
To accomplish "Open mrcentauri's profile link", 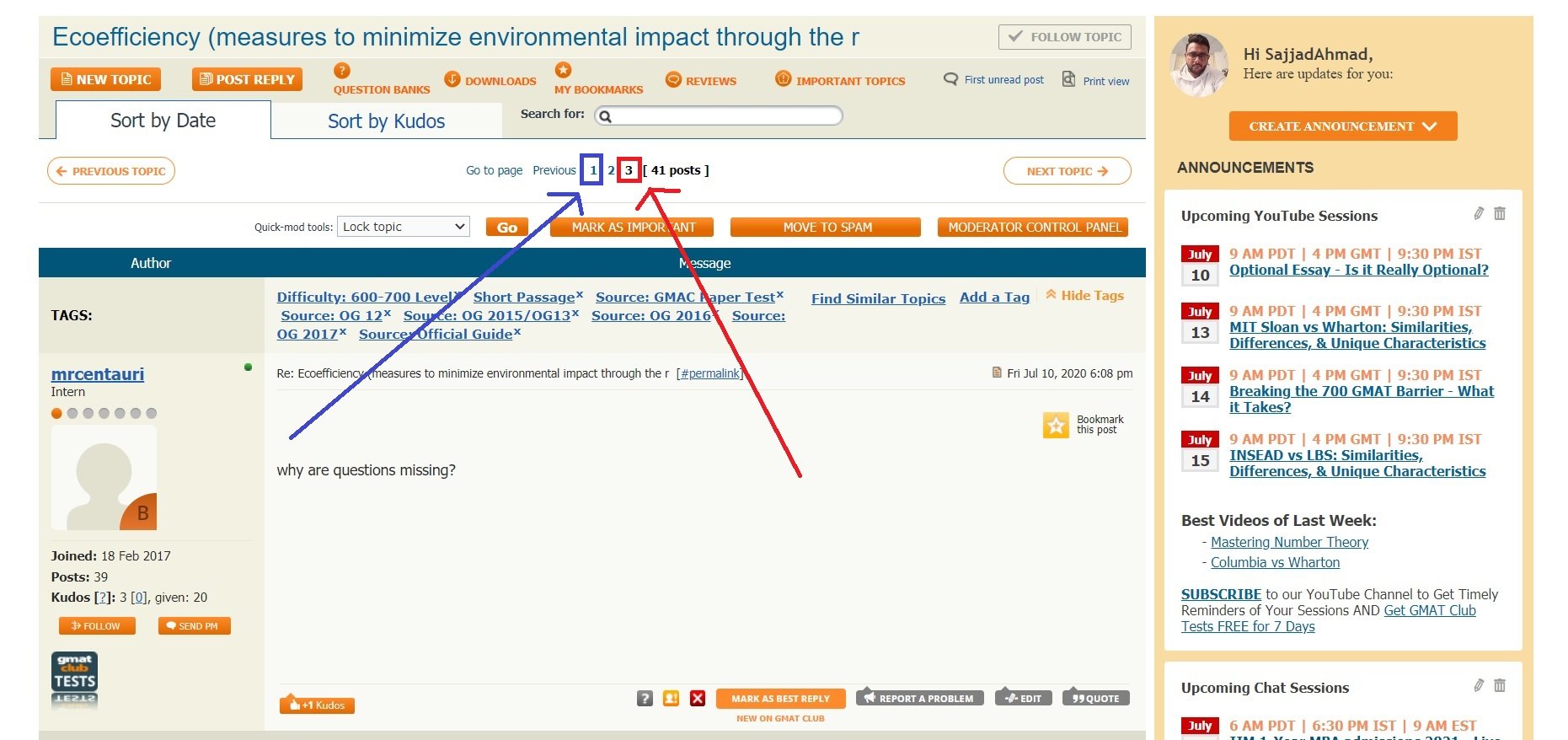I will 98,374.
